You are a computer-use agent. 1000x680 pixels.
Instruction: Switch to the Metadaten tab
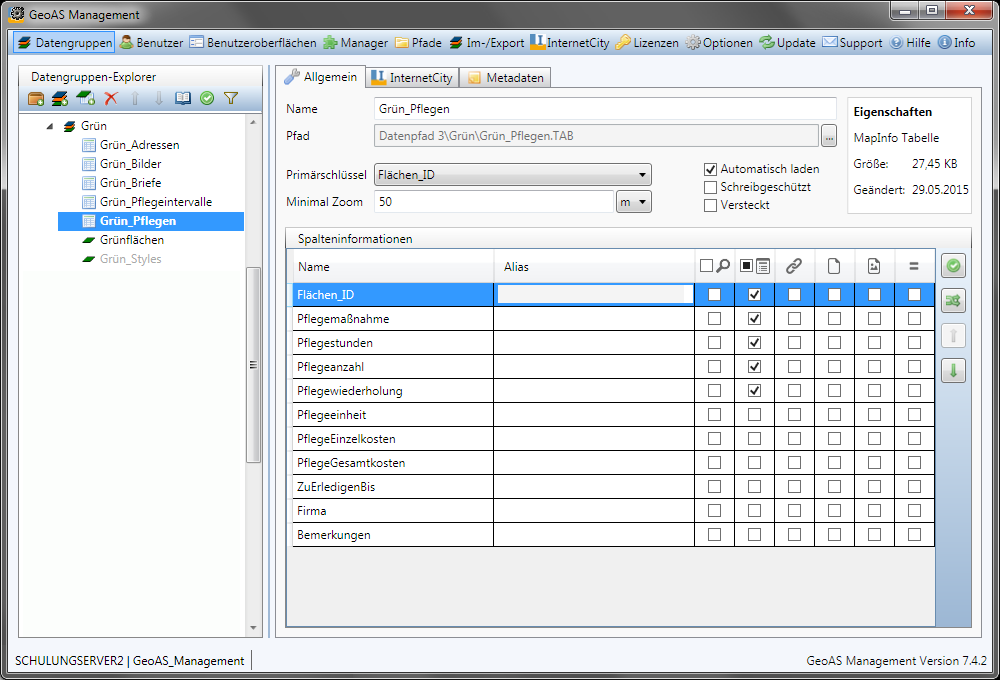tap(504, 78)
